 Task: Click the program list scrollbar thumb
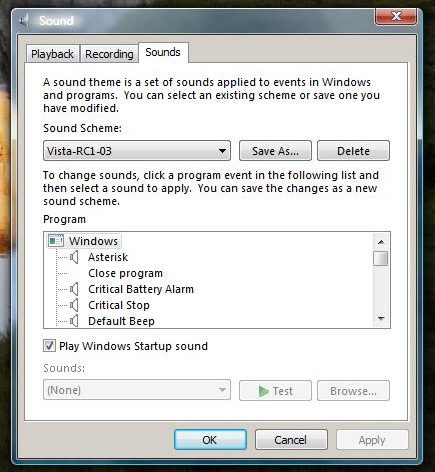pyautogui.click(x=381, y=259)
